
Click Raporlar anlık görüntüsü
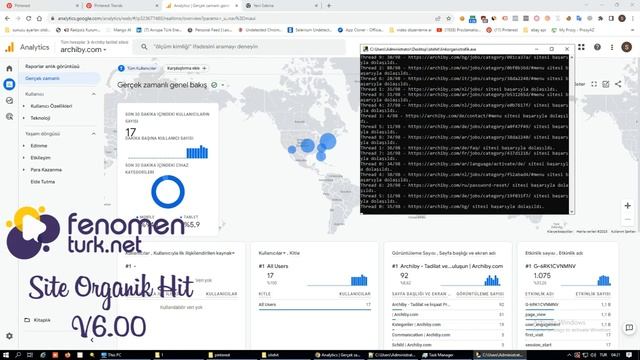coord(52,66)
